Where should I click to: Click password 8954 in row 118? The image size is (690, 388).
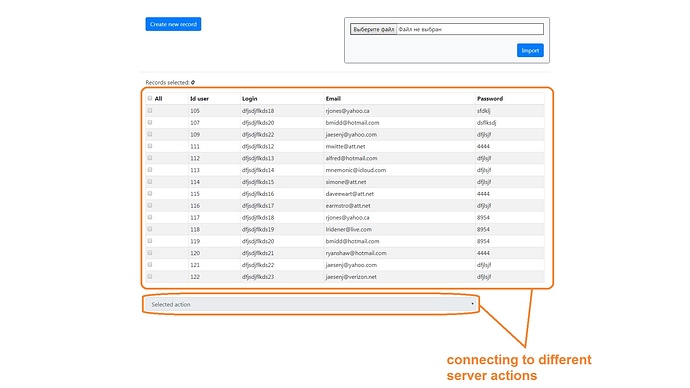click(x=483, y=230)
